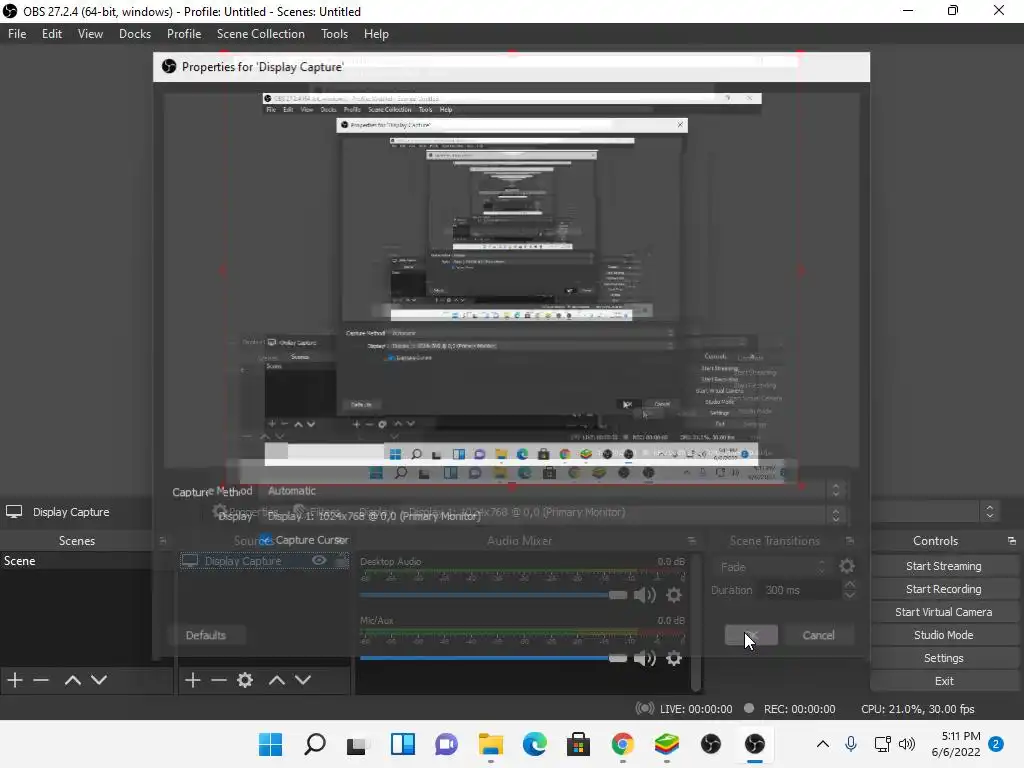Open Microsoft Store from the taskbar
This screenshot has height=768, width=1024.
[579, 744]
